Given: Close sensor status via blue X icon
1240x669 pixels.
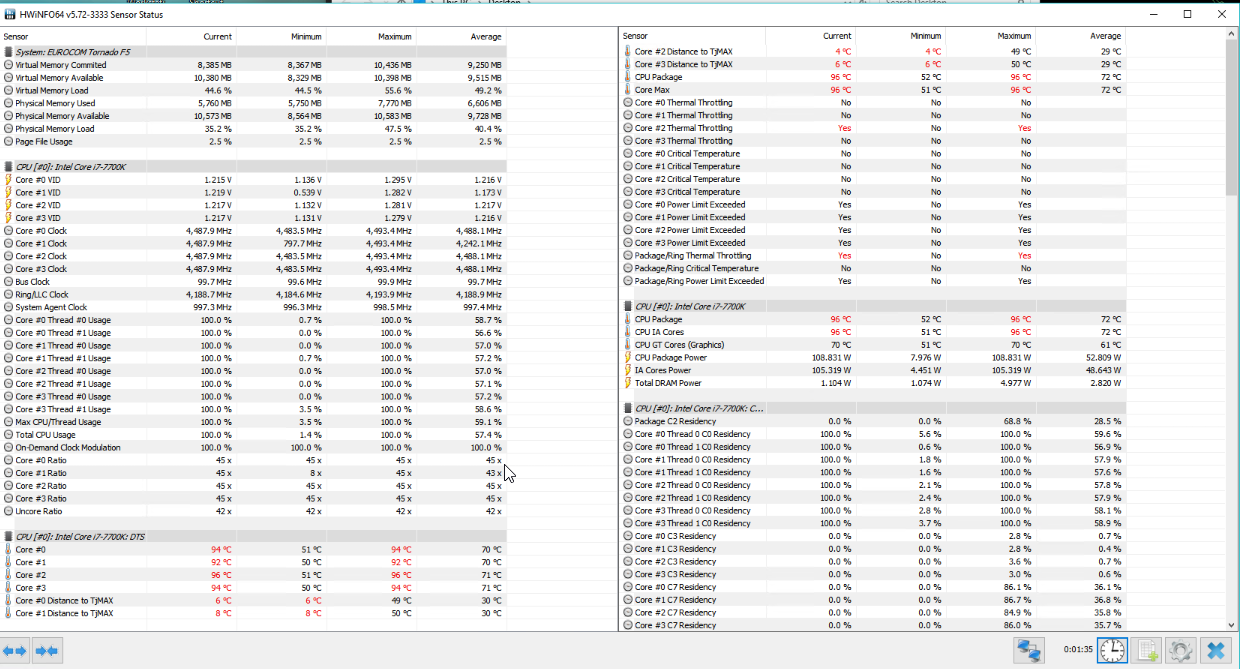Looking at the screenshot, I should coord(1215,650).
